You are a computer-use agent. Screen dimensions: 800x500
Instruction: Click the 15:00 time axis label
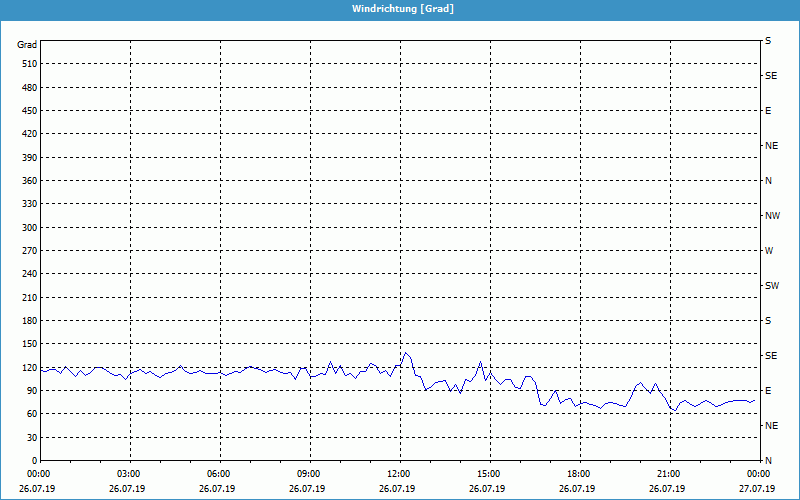(489, 474)
